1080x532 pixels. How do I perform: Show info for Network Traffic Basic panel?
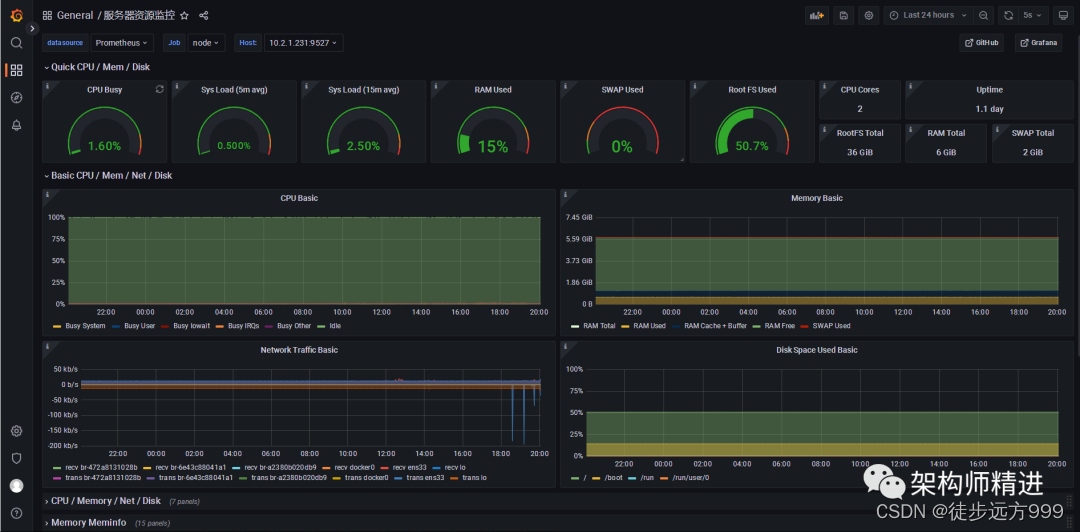[x=47, y=345]
